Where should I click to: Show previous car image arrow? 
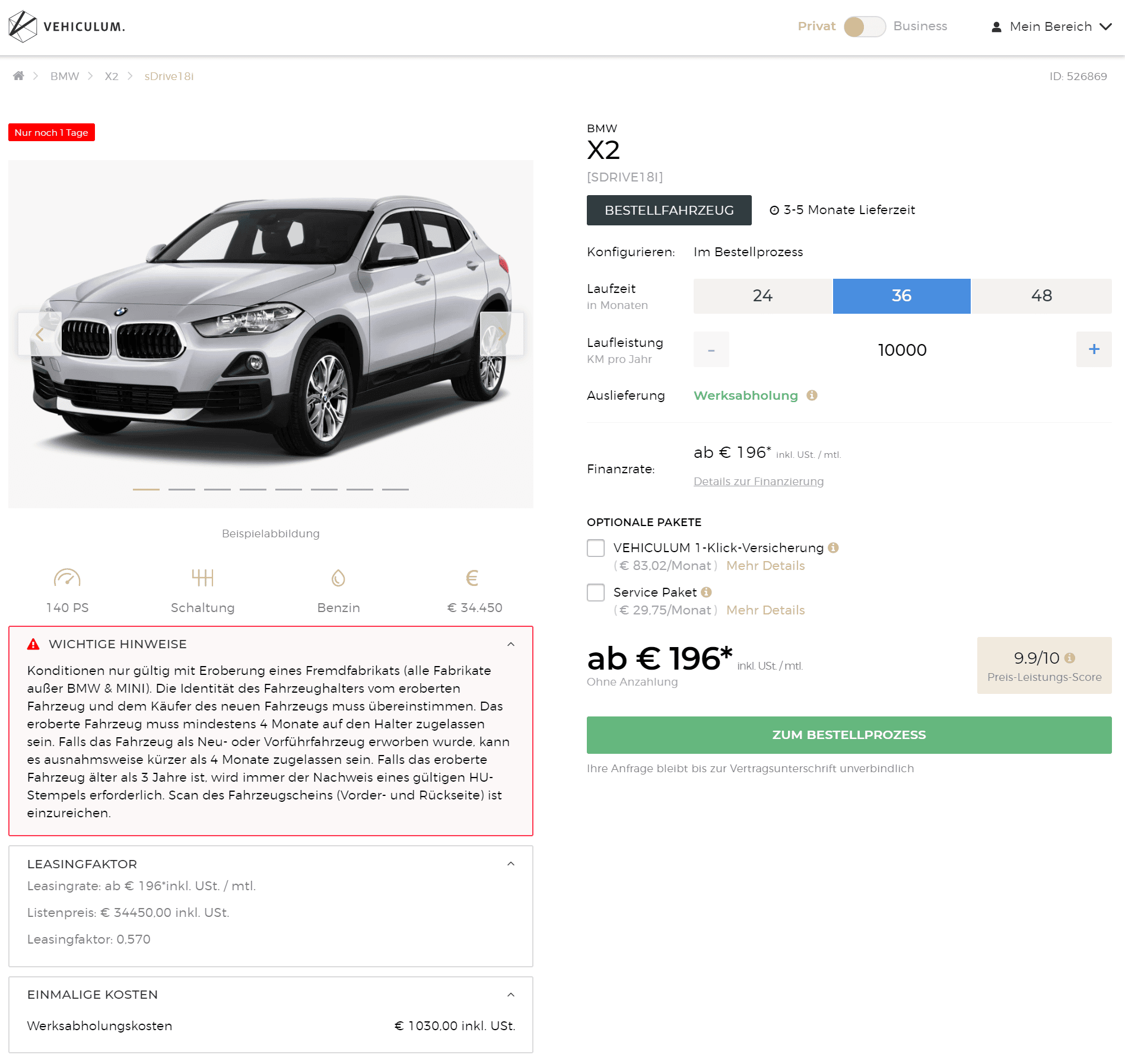pos(39,334)
